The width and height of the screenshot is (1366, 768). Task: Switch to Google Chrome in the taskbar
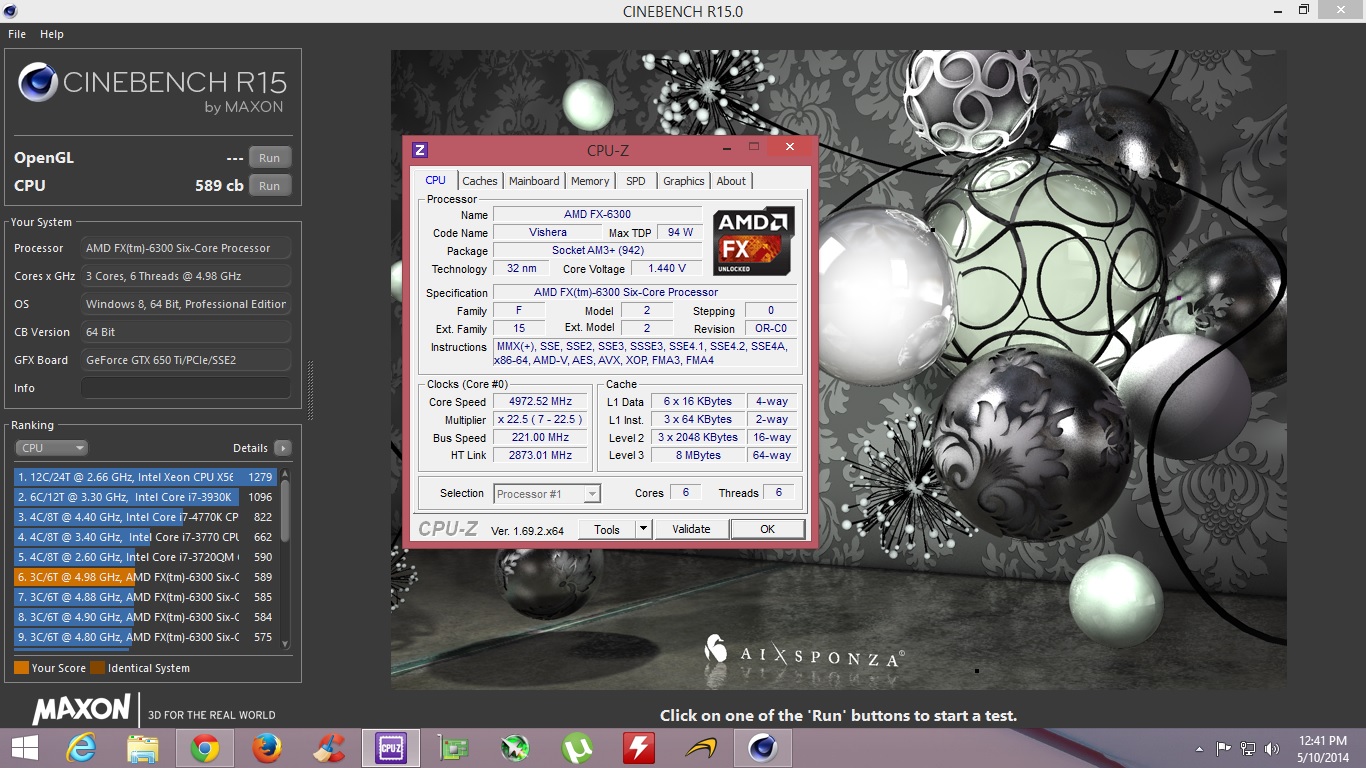point(205,748)
